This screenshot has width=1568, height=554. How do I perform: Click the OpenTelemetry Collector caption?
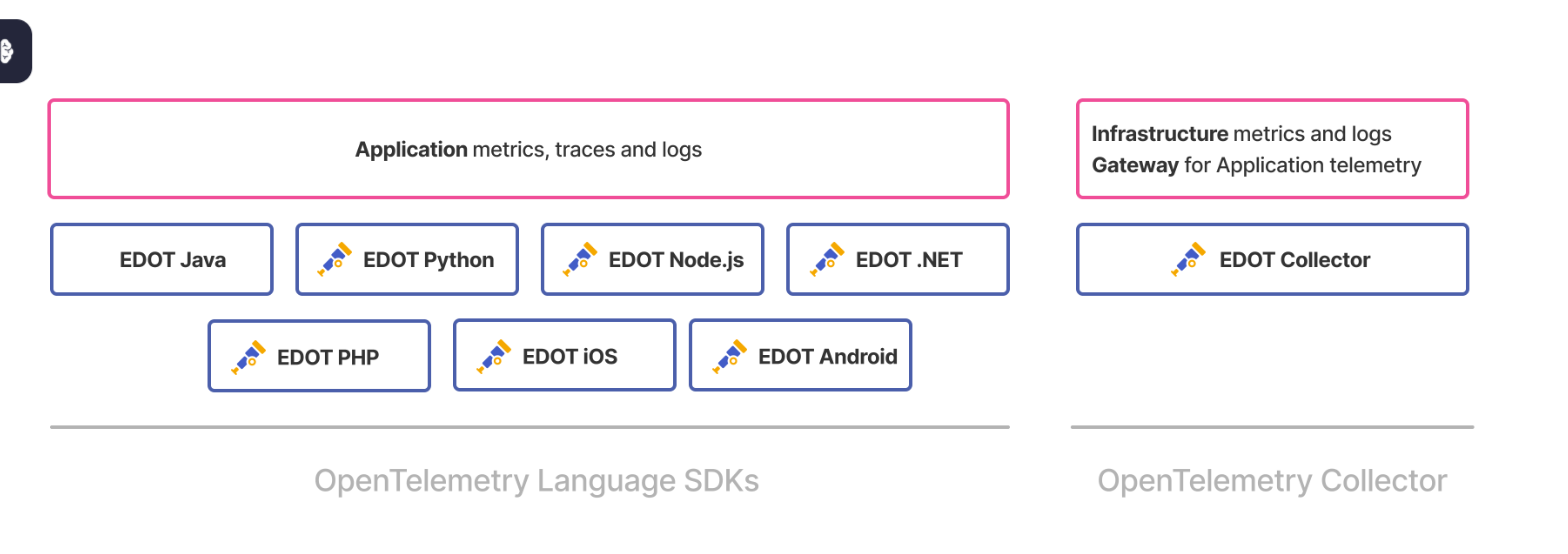1272,481
